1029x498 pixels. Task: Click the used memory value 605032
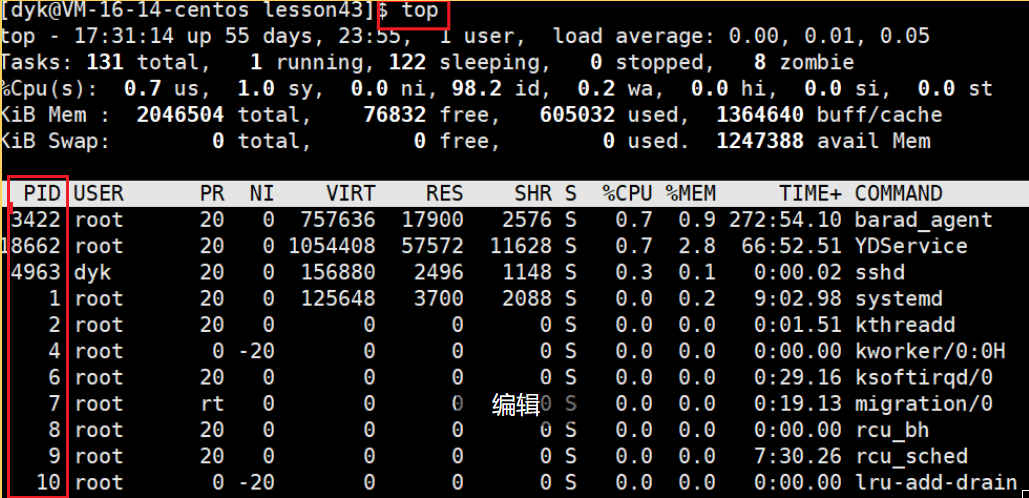[578, 115]
